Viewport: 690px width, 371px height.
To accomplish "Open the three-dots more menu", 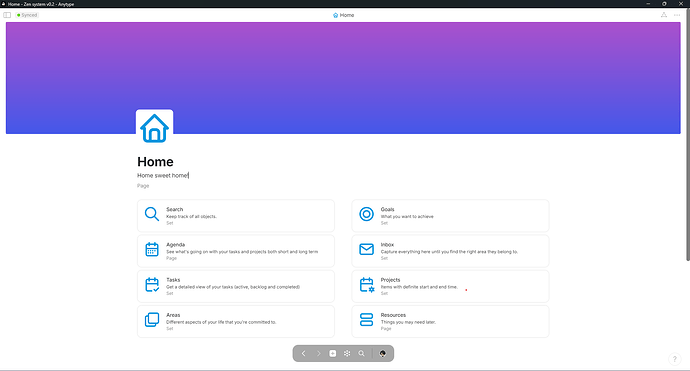I will [x=677, y=15].
